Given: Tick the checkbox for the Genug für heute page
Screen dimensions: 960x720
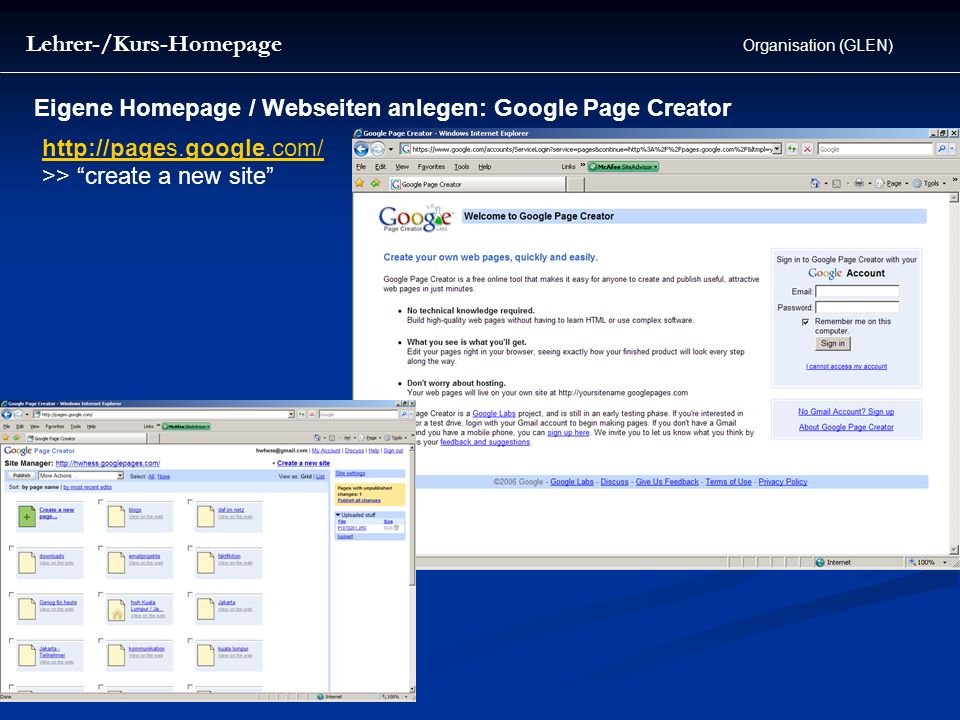Looking at the screenshot, I should [x=11, y=594].
